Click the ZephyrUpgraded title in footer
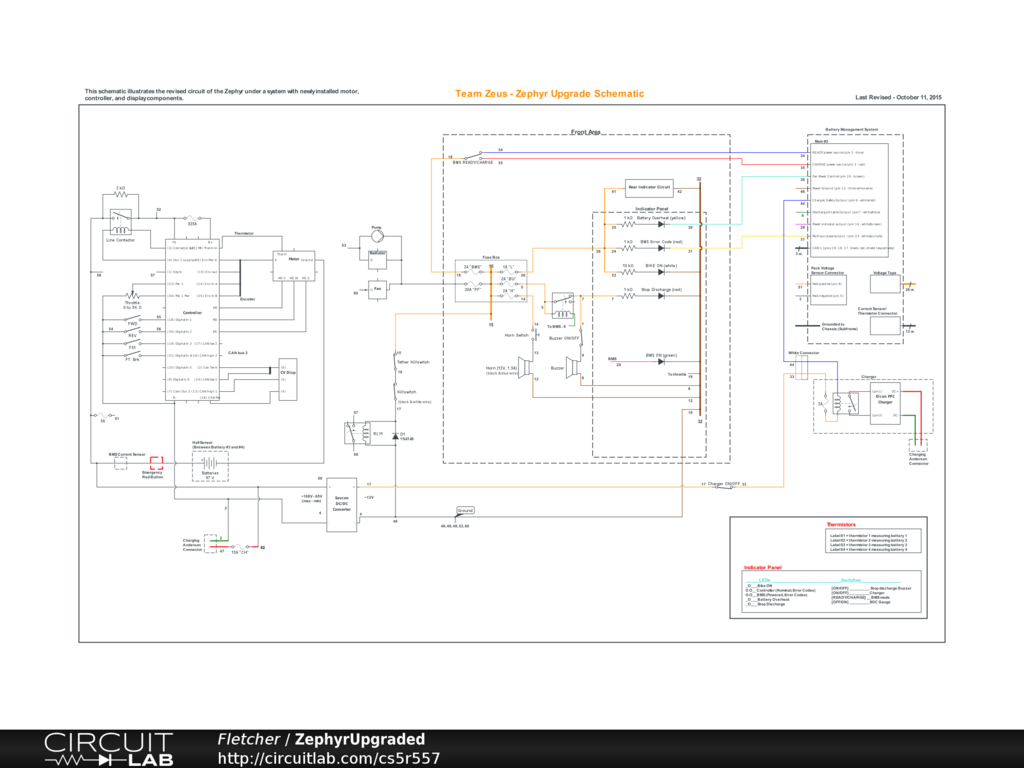The image size is (1024, 768). point(359,739)
